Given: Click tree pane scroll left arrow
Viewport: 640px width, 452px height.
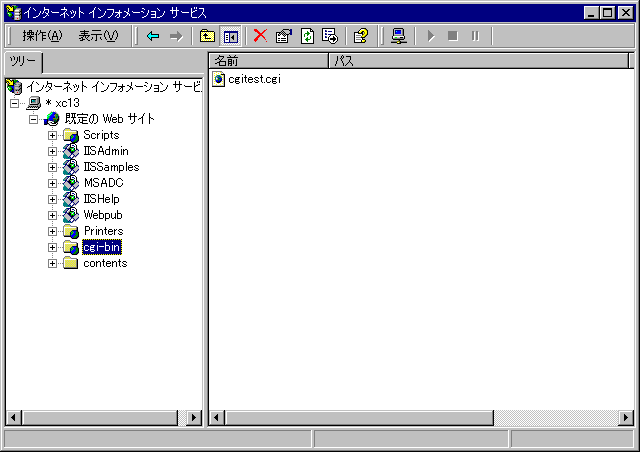Looking at the screenshot, I should (x=13, y=418).
